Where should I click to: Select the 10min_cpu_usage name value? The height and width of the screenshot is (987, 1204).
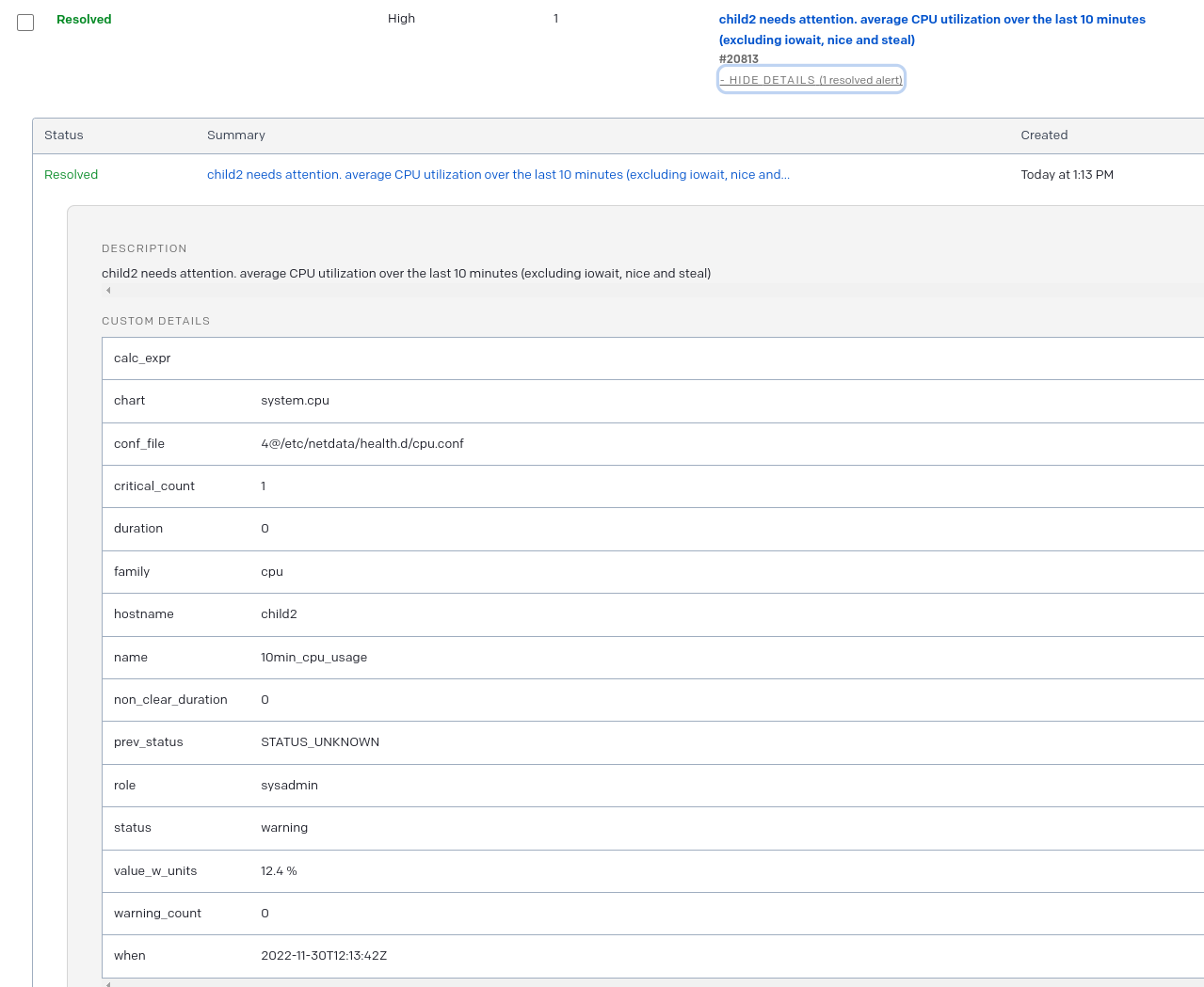(x=314, y=657)
